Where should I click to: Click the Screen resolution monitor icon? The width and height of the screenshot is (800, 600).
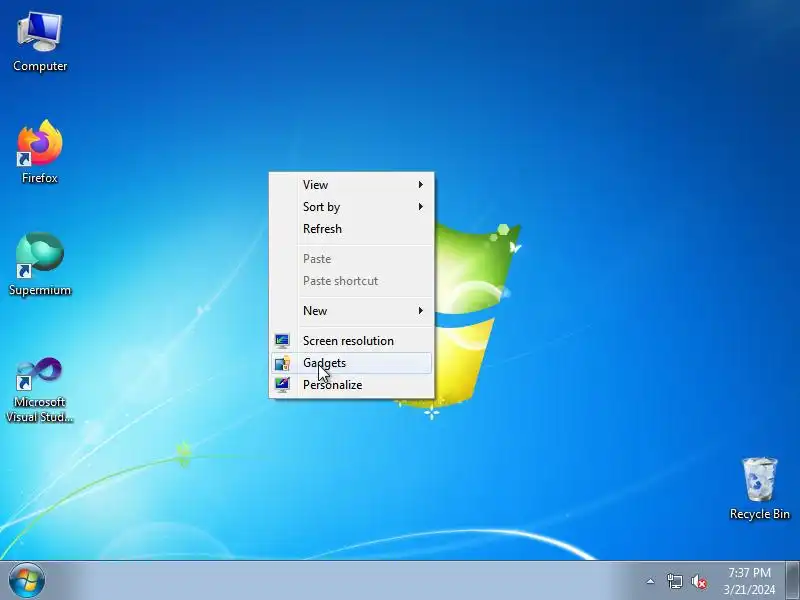[x=282, y=340]
